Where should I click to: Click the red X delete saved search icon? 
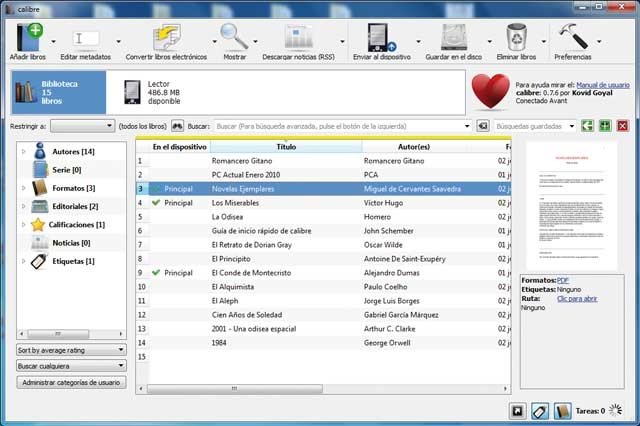[x=622, y=126]
